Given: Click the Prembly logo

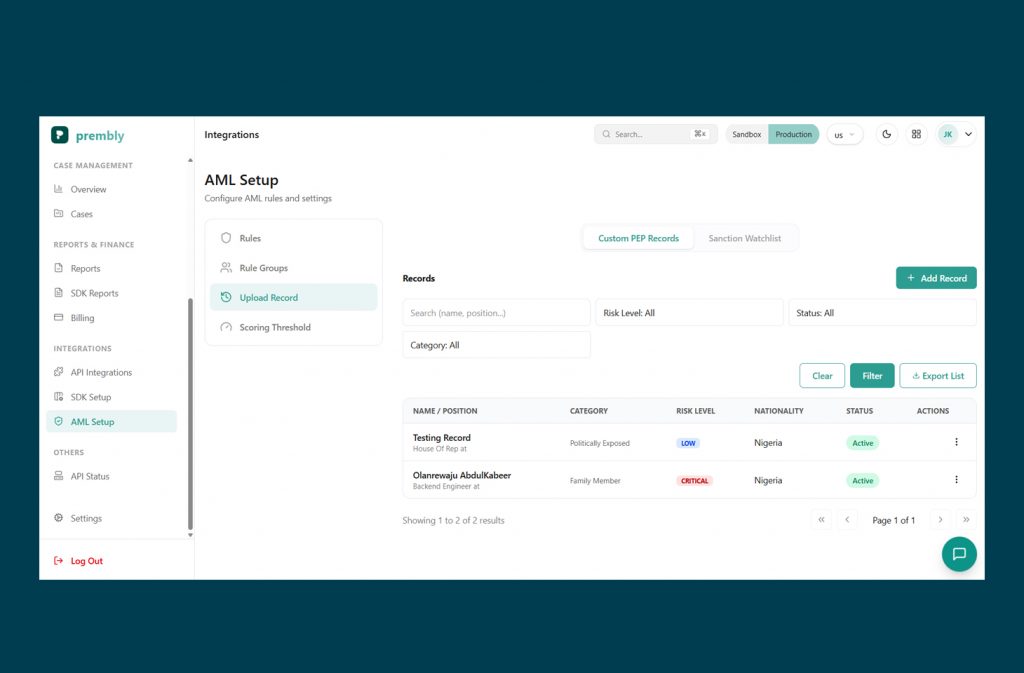Looking at the screenshot, I should click(88, 135).
